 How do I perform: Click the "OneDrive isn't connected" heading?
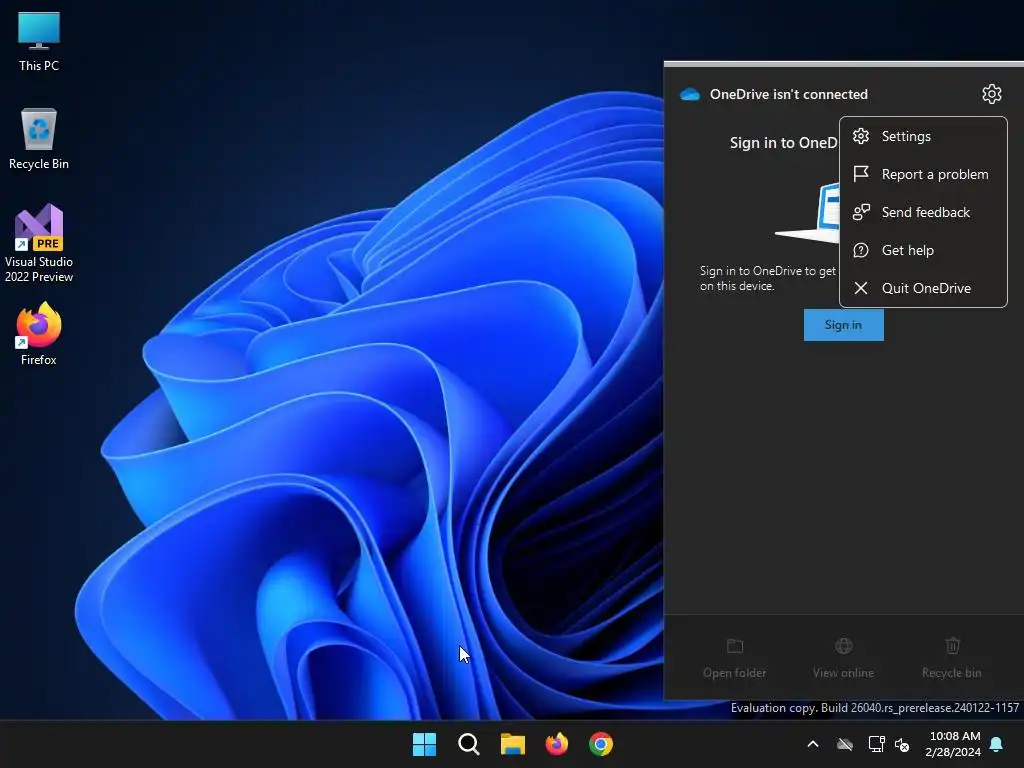click(789, 94)
